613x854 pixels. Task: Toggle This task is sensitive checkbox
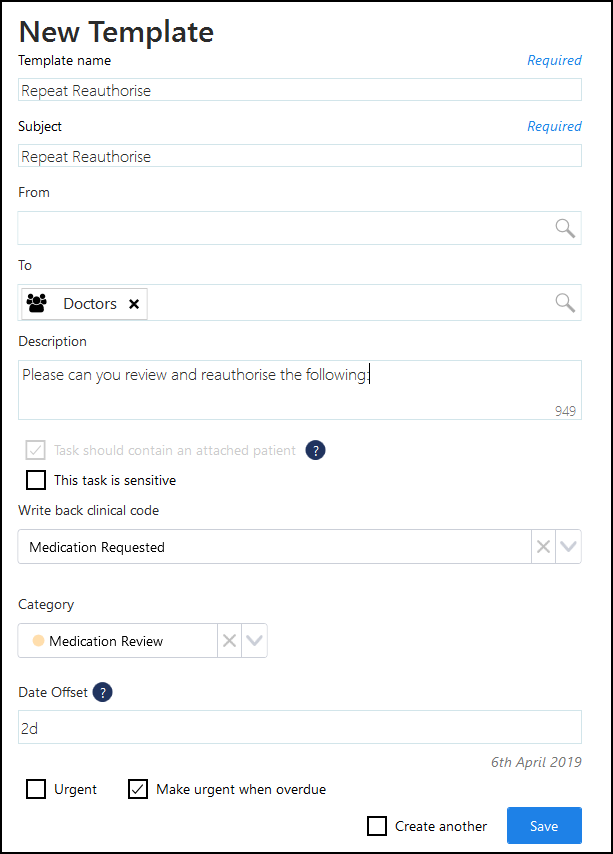pyautogui.click(x=36, y=480)
